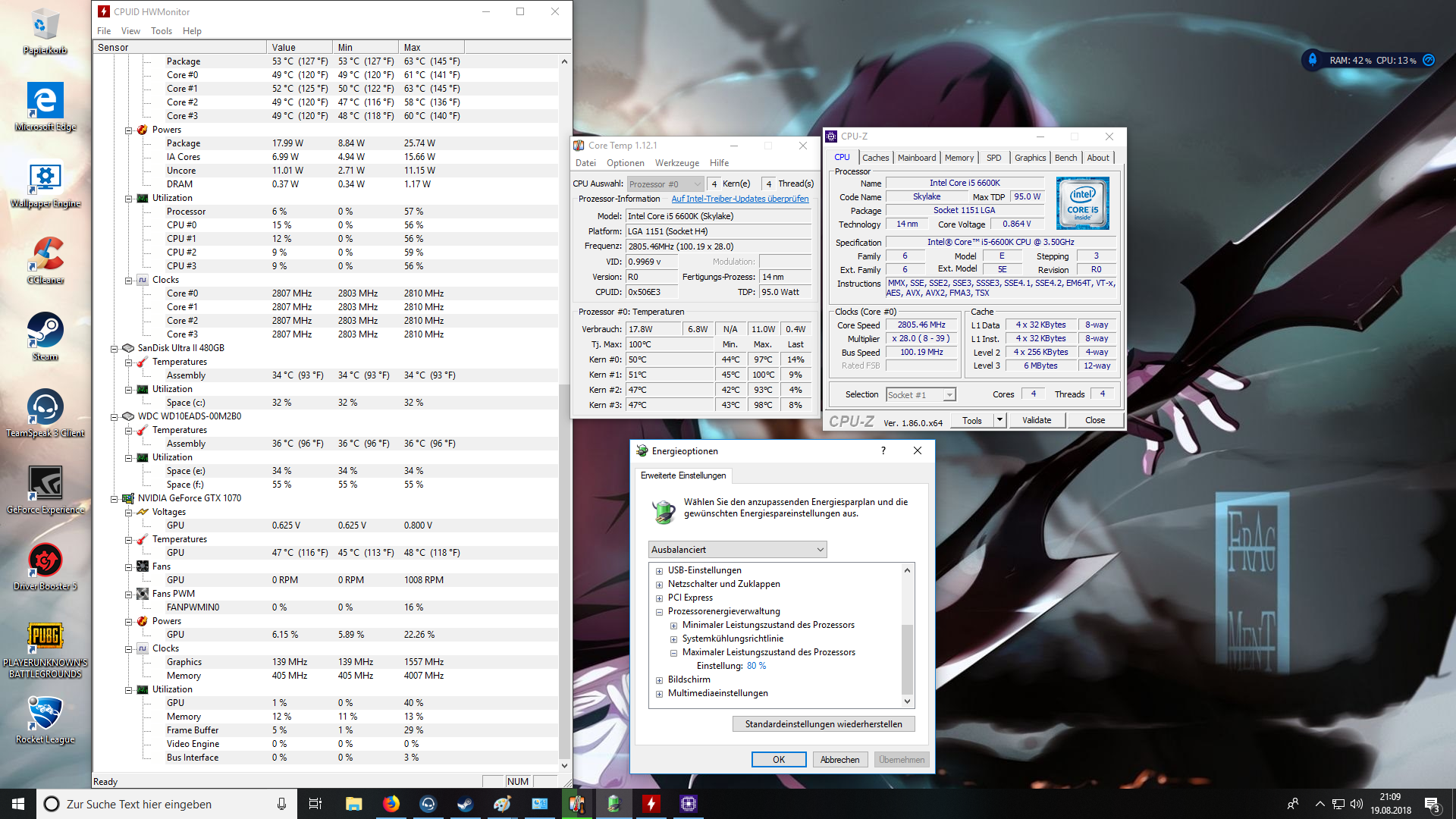Click the 80 % Einstellung value
Viewport: 1456px width, 819px height.
(756, 666)
